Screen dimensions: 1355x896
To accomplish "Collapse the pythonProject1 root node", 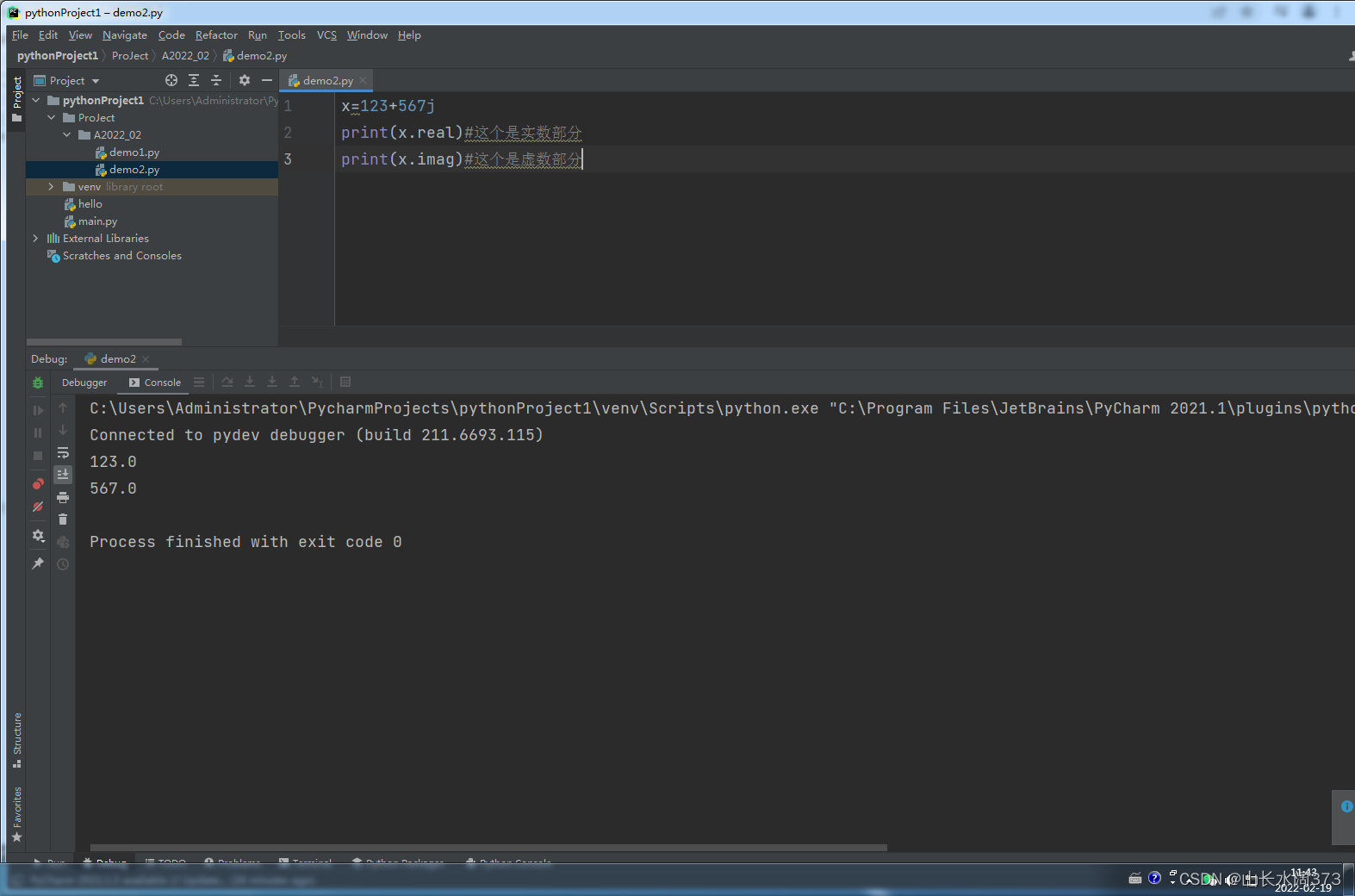I will [x=36, y=101].
